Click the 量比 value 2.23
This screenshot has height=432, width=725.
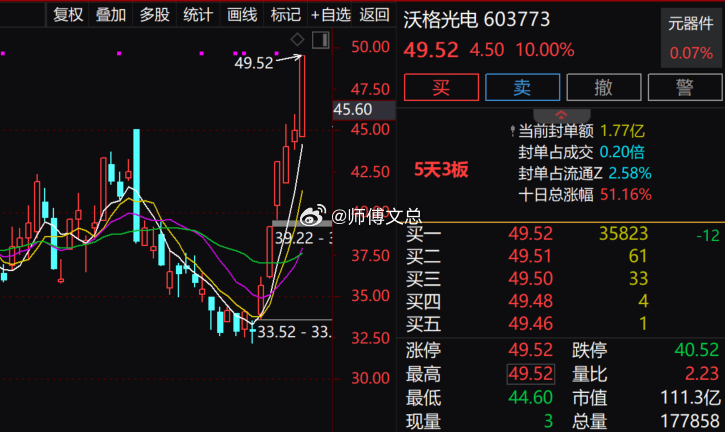tap(702, 373)
